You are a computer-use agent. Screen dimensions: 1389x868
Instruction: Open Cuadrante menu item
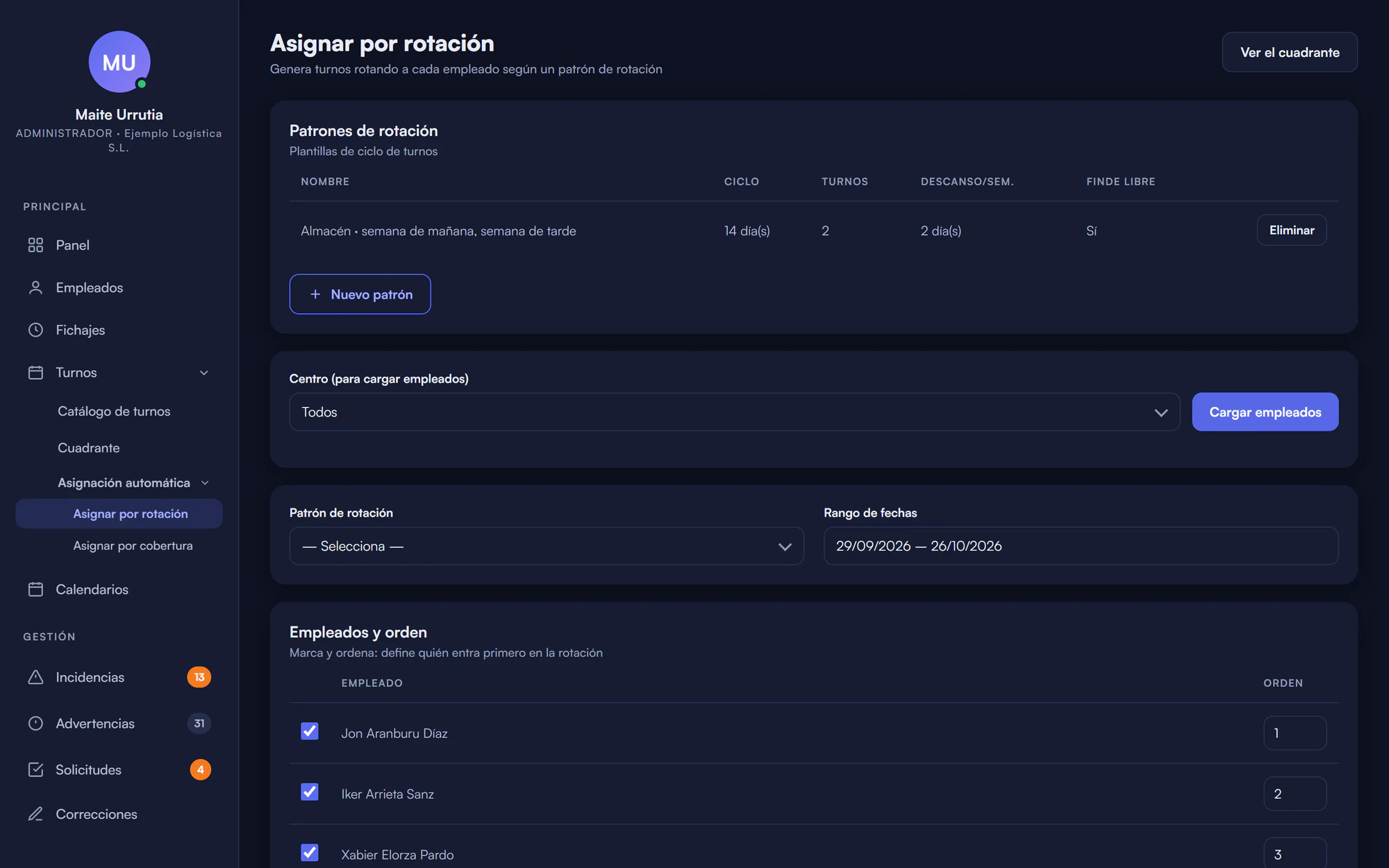89,448
